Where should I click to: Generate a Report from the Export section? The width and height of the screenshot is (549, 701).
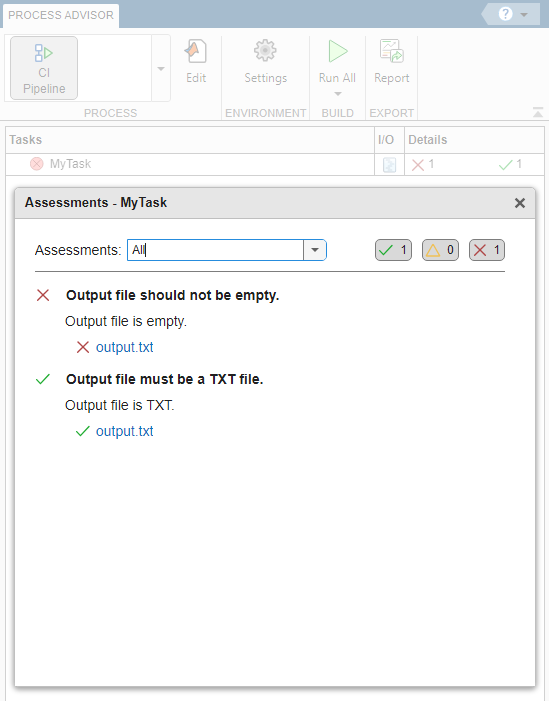pyautogui.click(x=392, y=61)
